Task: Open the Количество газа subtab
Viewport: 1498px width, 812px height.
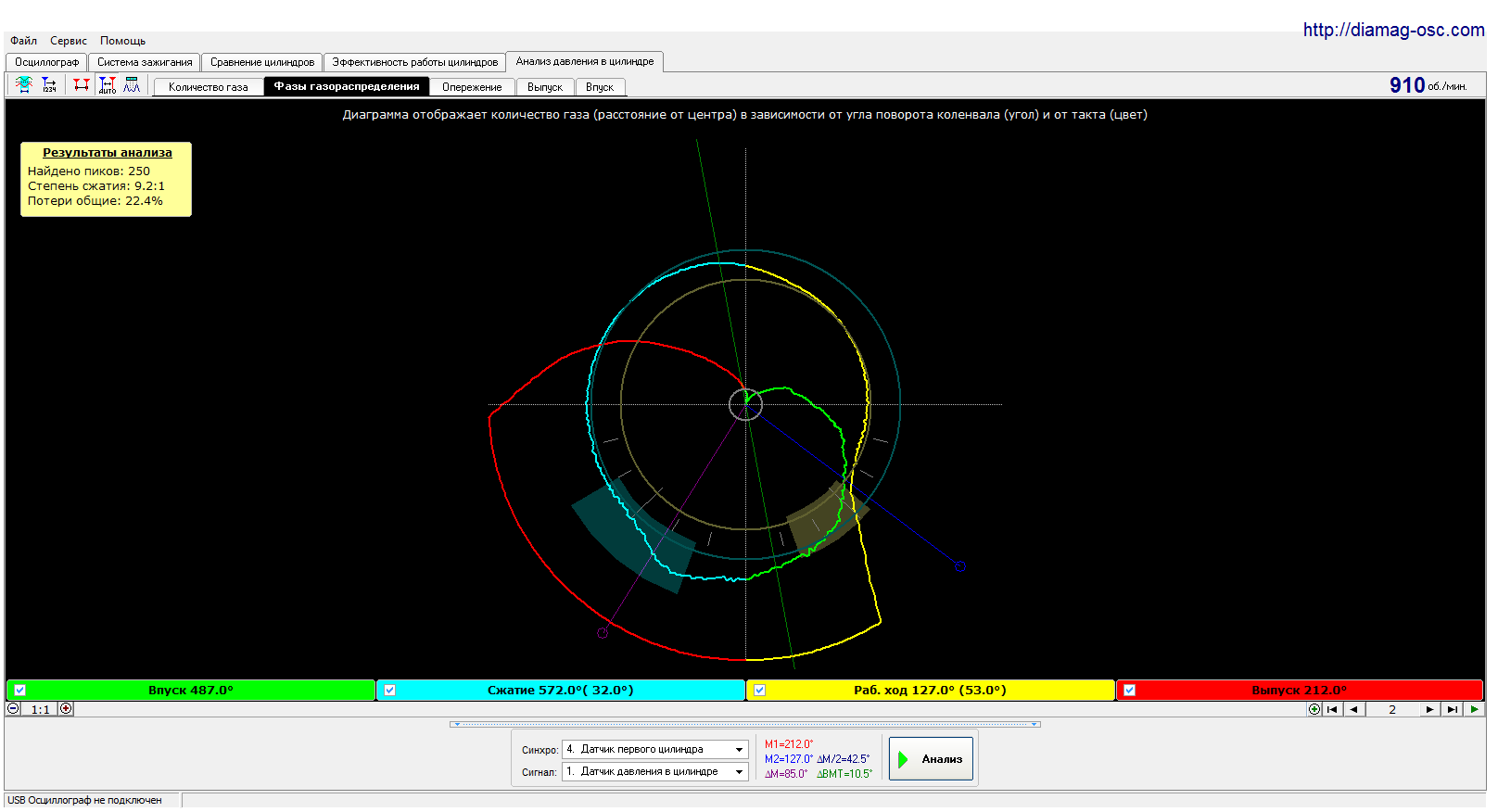Action: coord(209,87)
